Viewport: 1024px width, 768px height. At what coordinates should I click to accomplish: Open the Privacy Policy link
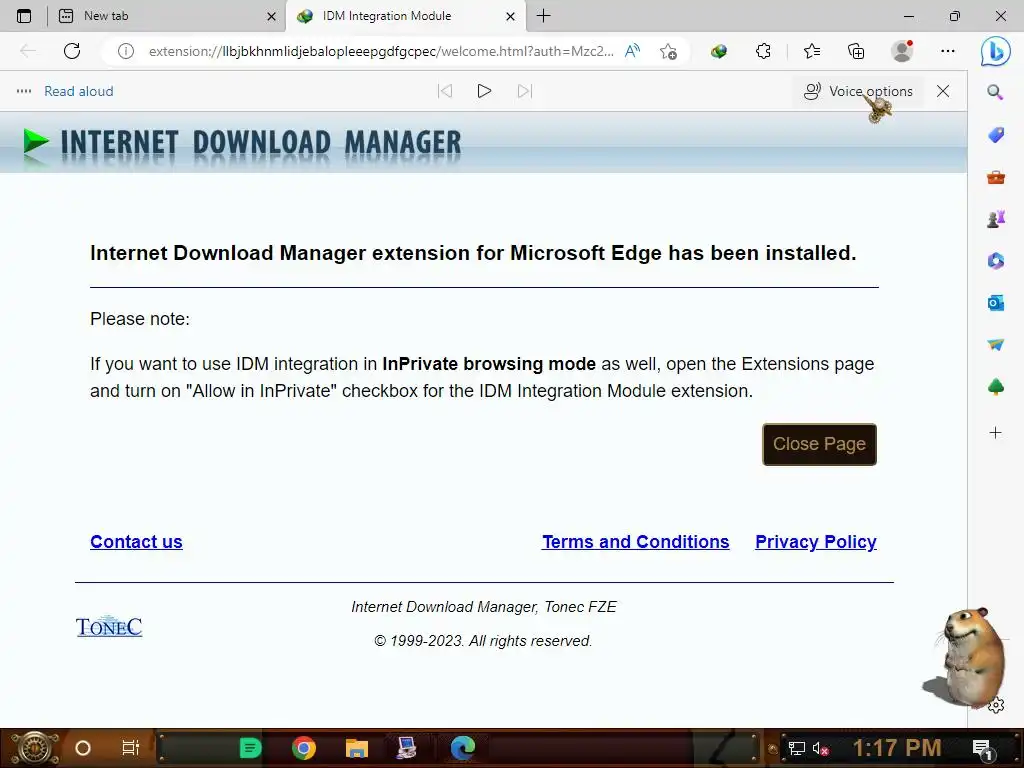coord(816,542)
